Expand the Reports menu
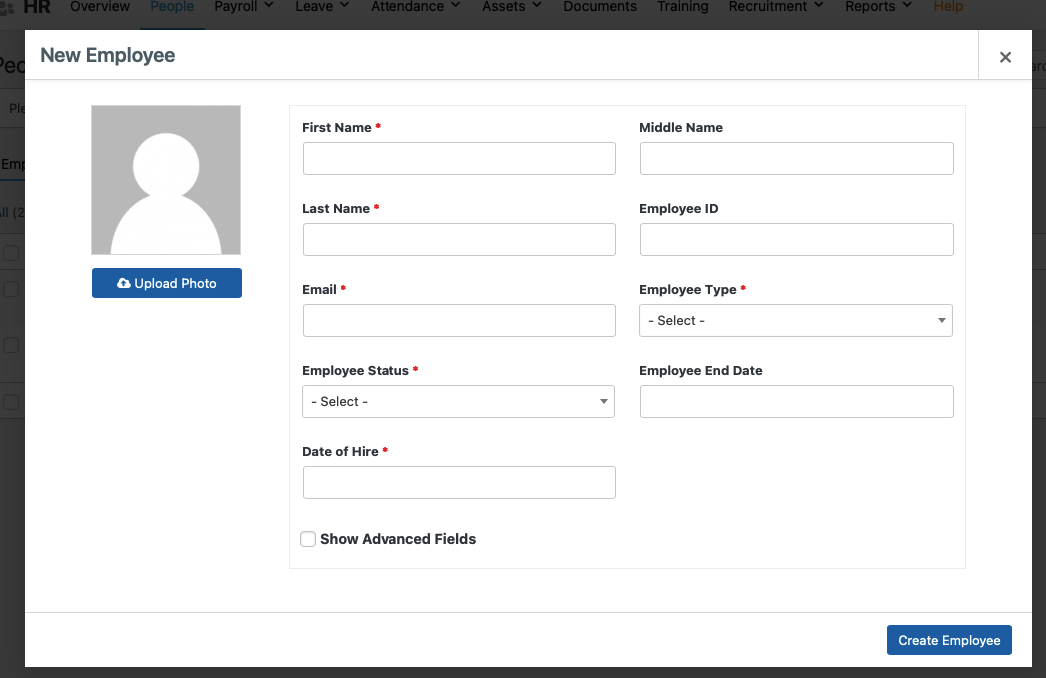The width and height of the screenshot is (1046, 678). [x=878, y=7]
